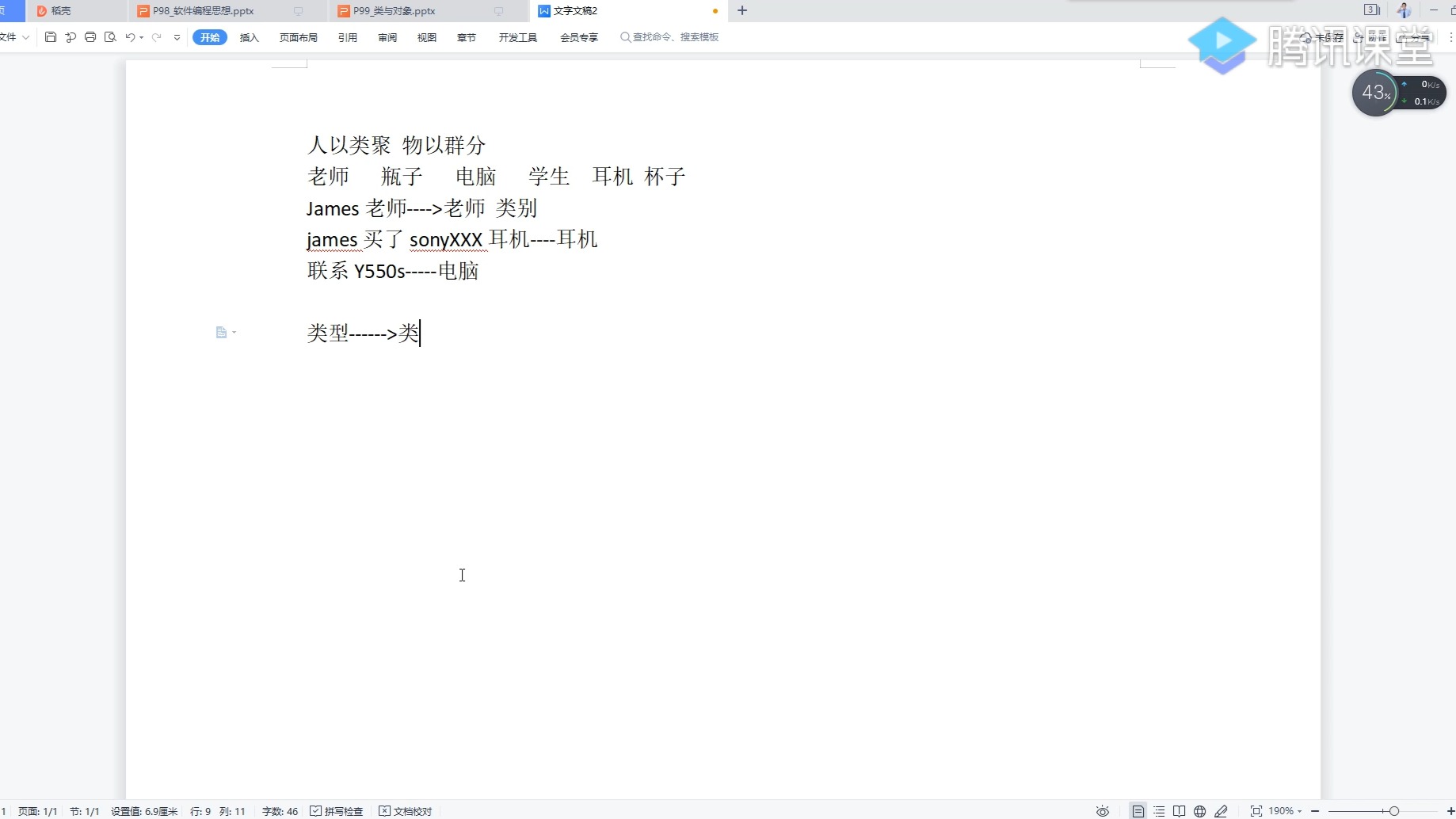
Task: Click the Redo arrow icon
Action: pyautogui.click(x=157, y=37)
